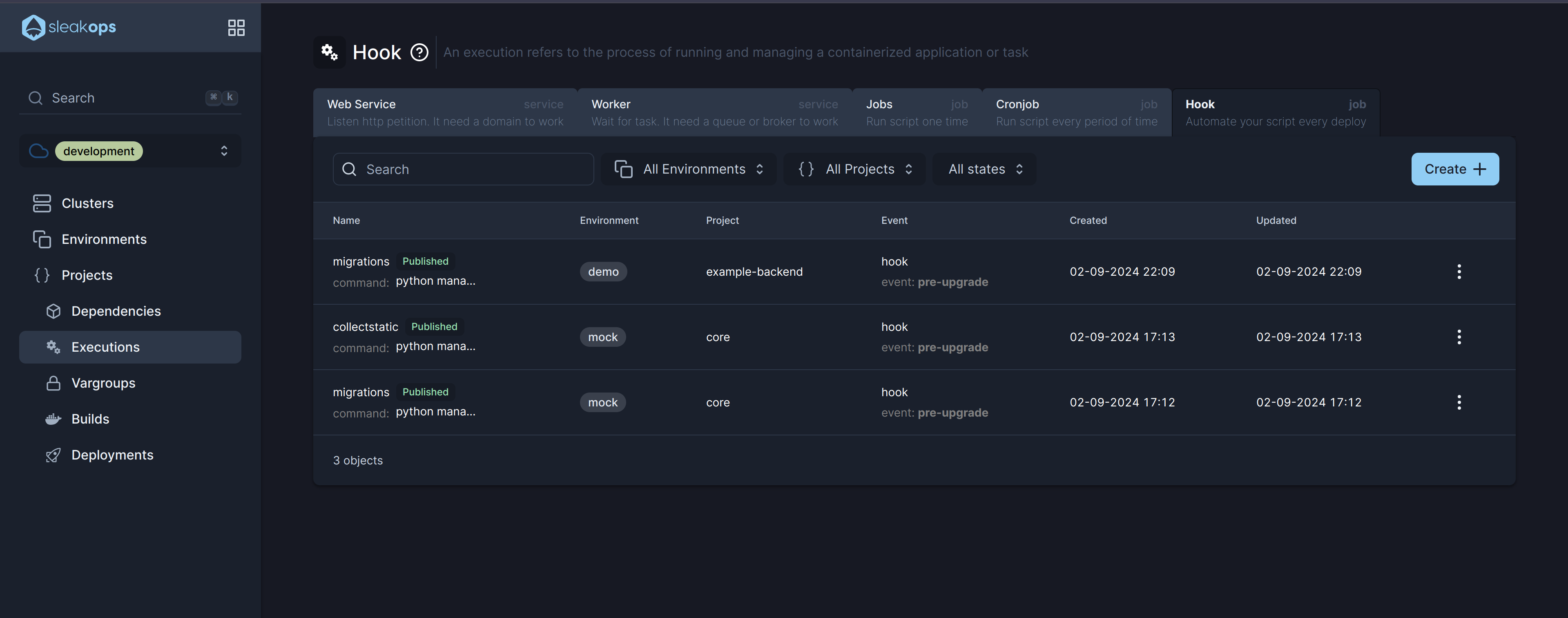Click the Environments copy icon
This screenshot has width=1568, height=618.
click(x=42, y=239)
